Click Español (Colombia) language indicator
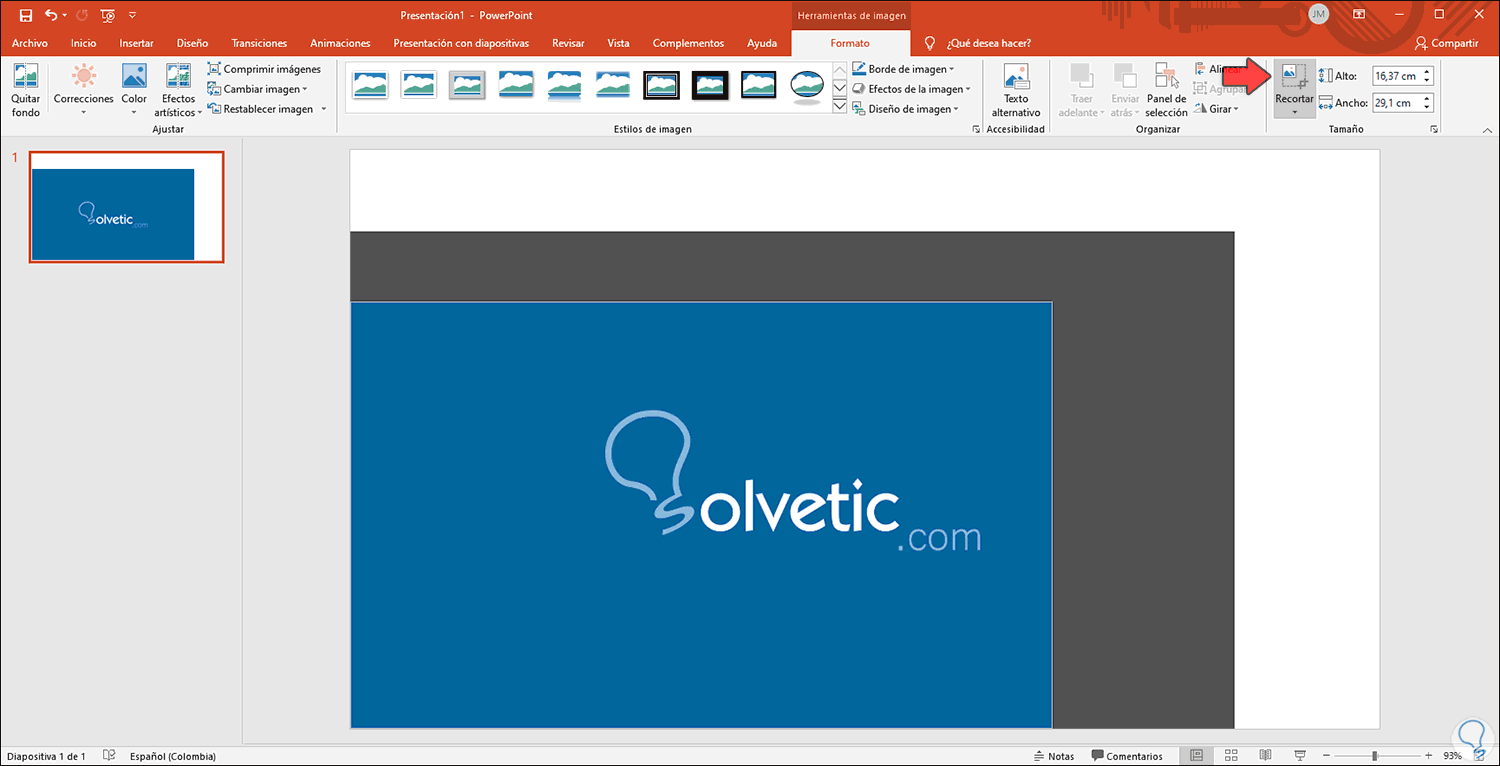The width and height of the screenshot is (1500, 766). tap(173, 756)
